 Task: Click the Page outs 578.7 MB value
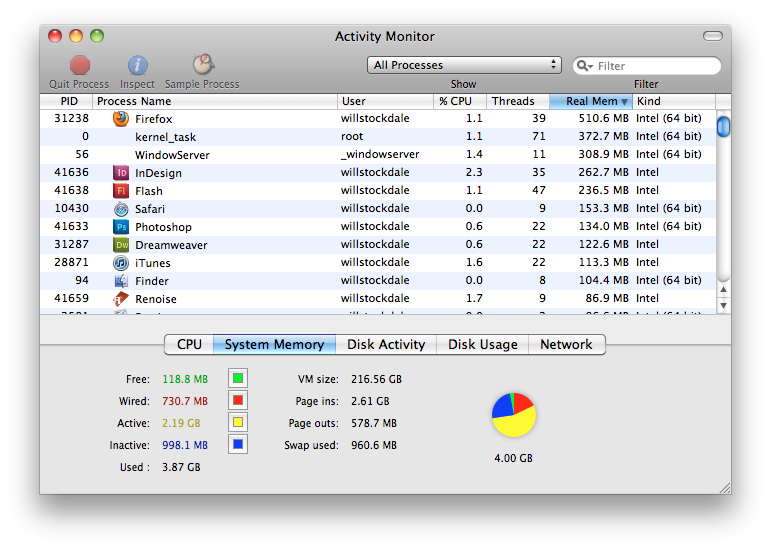[374, 423]
